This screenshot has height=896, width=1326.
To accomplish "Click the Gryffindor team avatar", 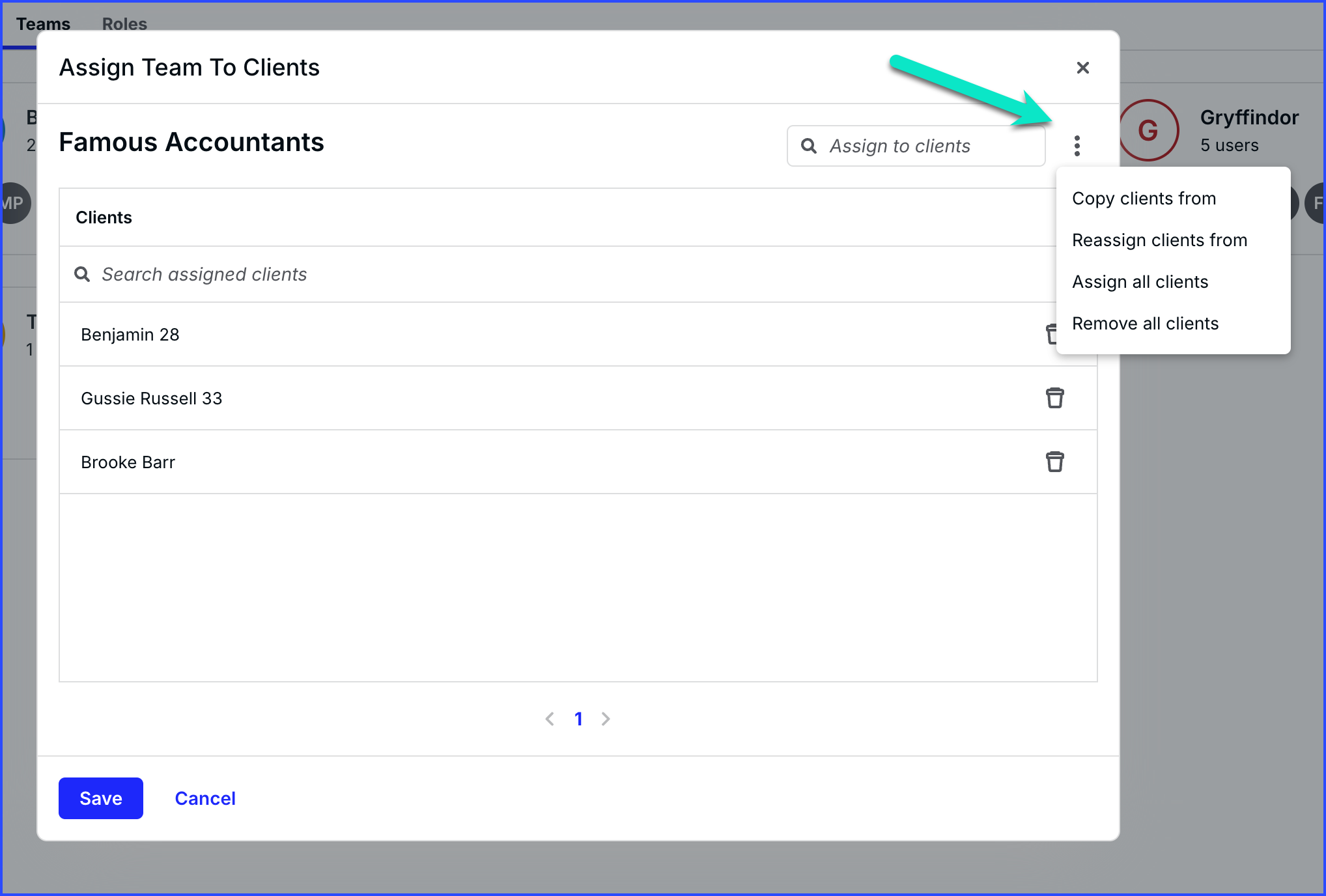I will click(x=1148, y=130).
